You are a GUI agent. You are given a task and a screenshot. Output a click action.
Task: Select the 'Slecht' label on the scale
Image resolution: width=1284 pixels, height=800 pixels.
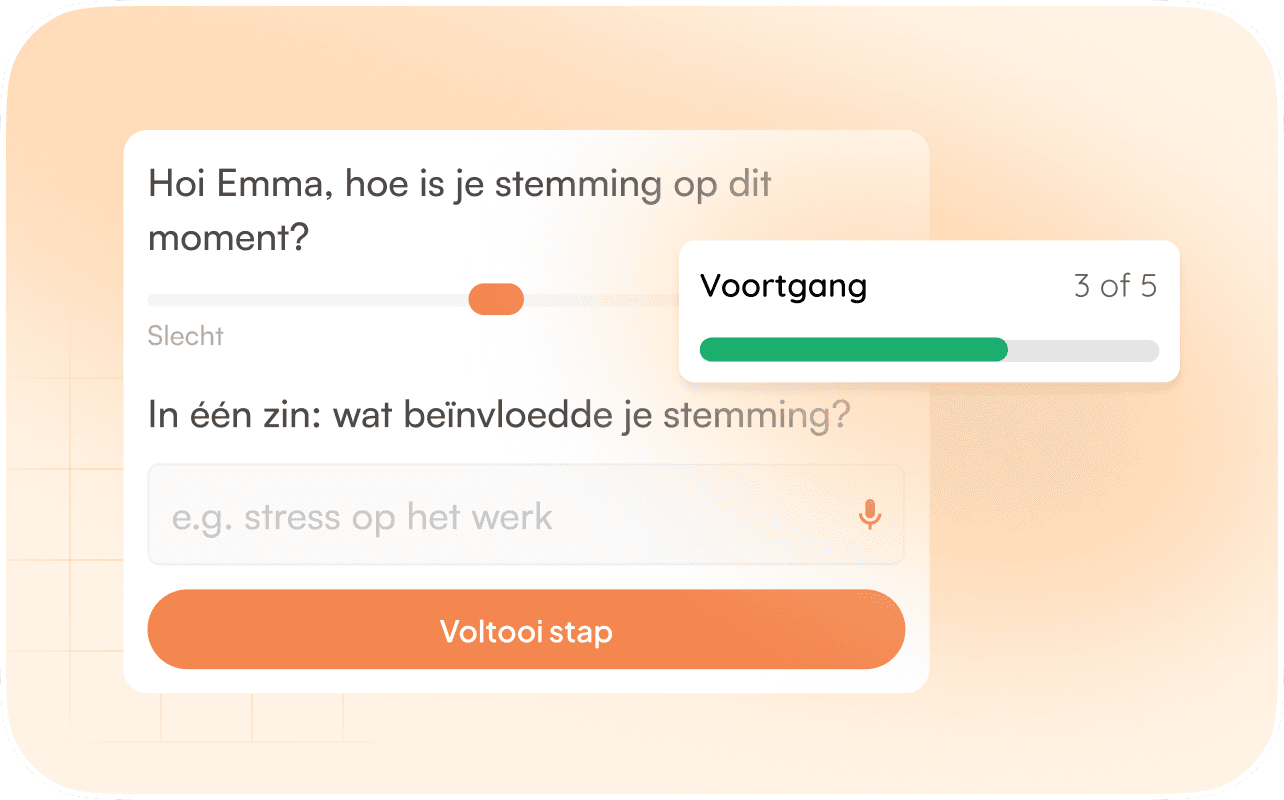(x=185, y=336)
